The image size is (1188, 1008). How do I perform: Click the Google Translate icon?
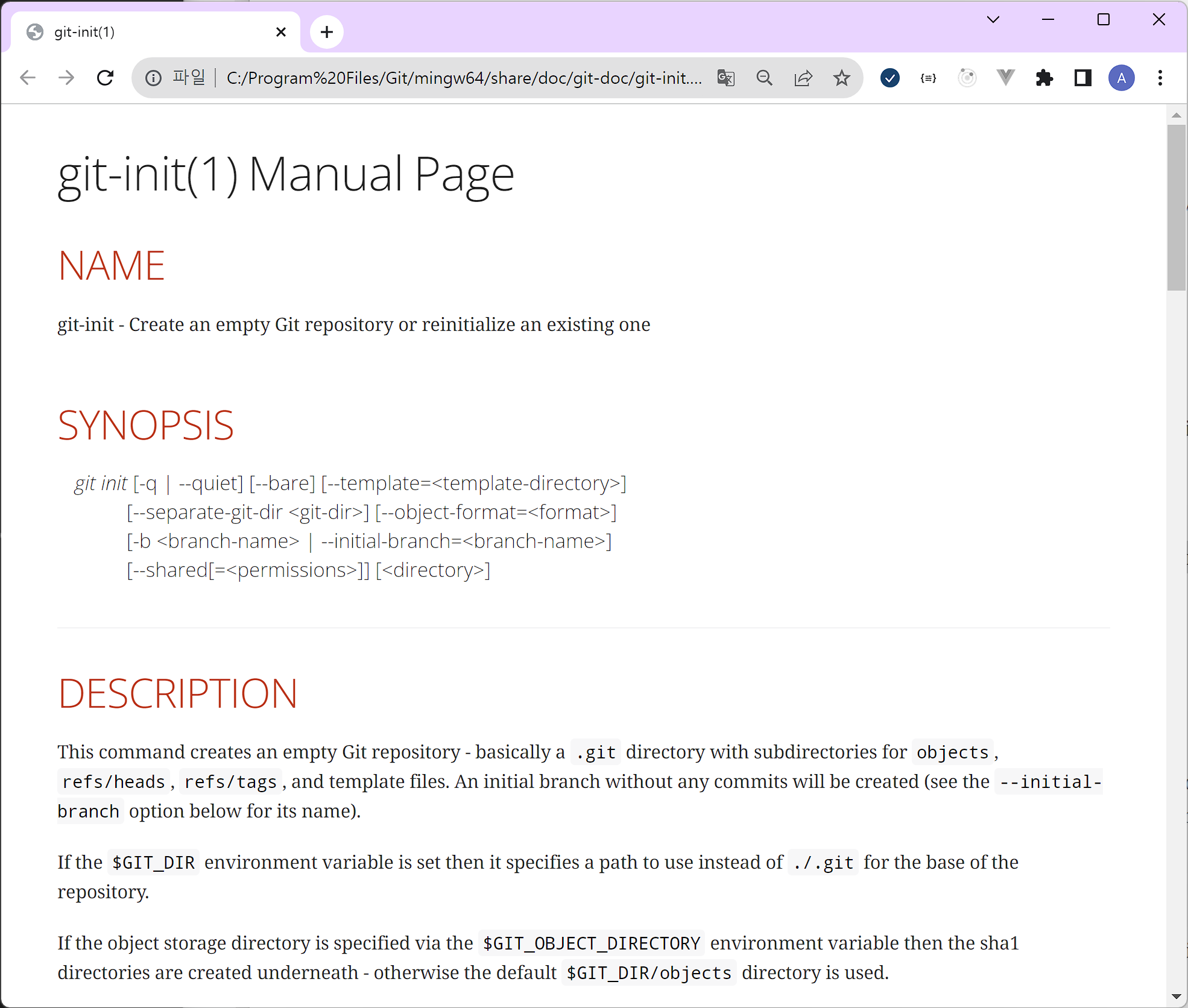coord(725,78)
